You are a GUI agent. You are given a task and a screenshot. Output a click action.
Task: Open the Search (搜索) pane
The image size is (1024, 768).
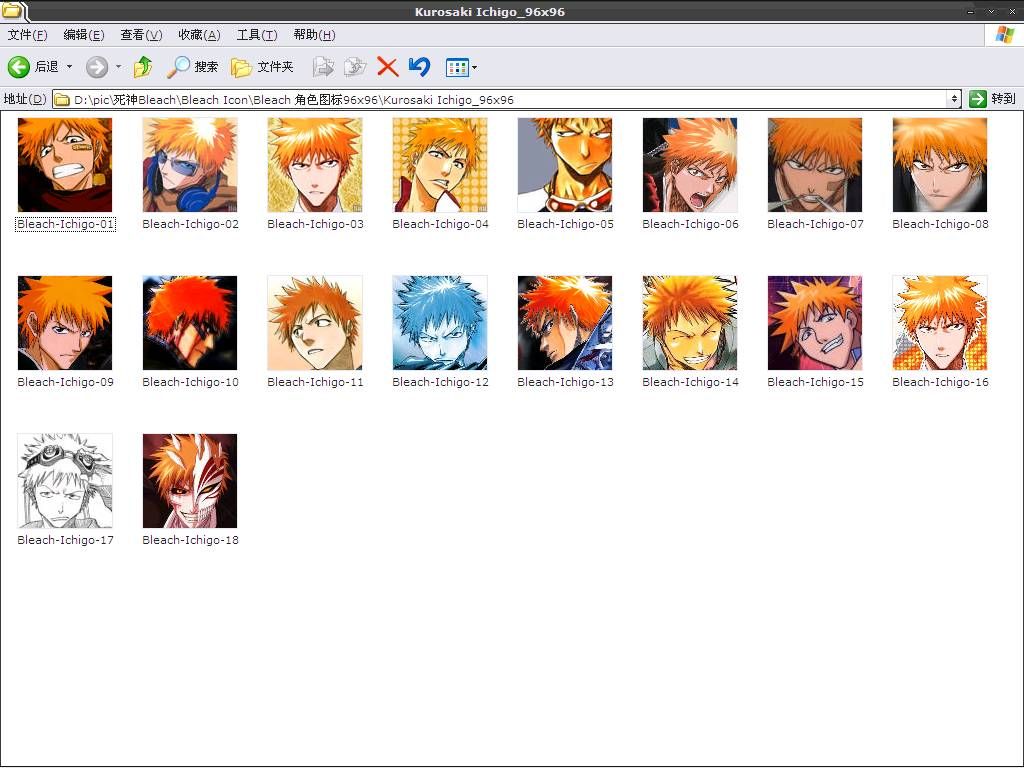193,67
